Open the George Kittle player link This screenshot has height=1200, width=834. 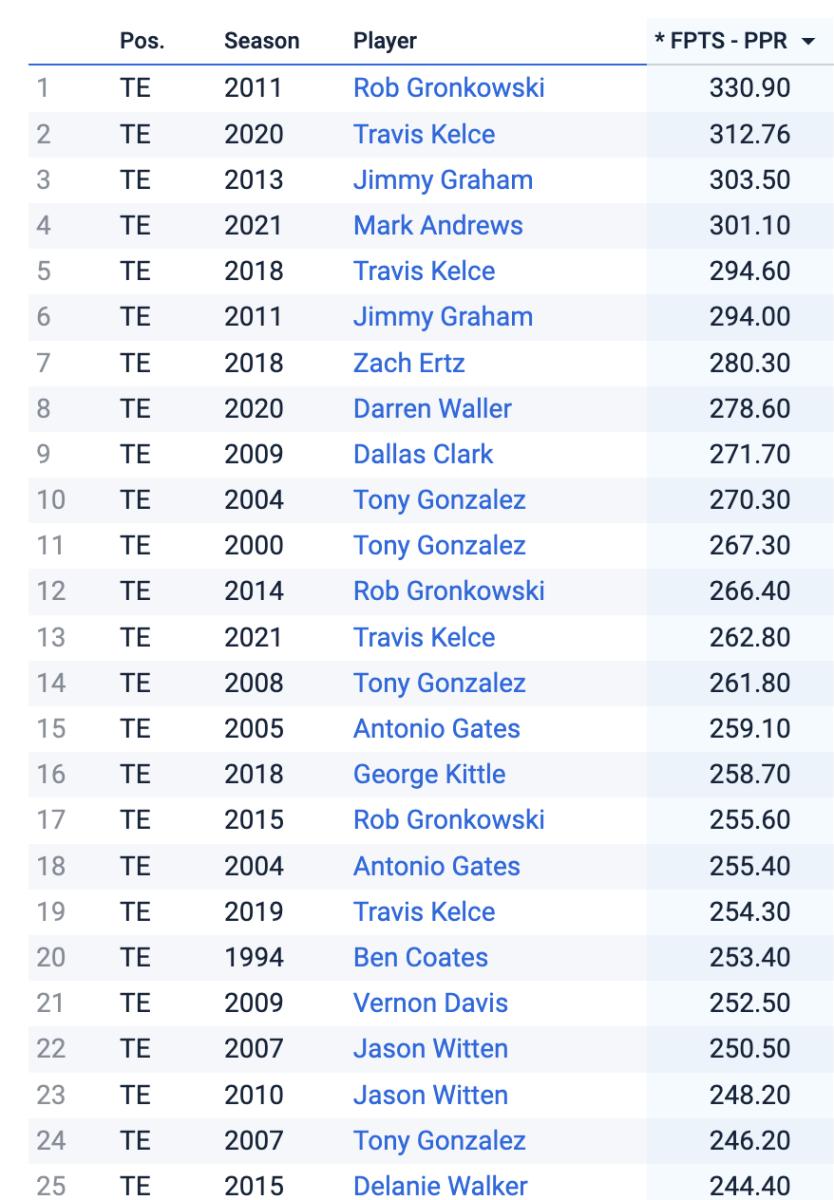pos(429,774)
